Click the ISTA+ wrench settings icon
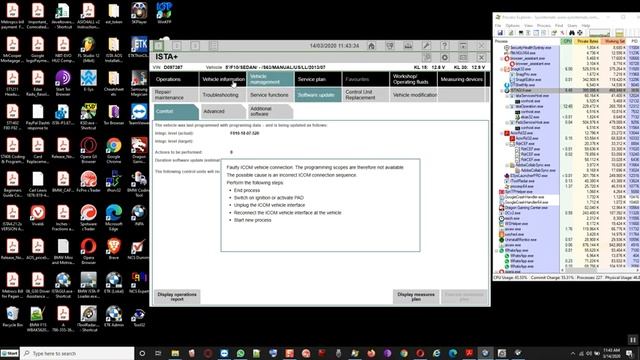This screenshot has height=360, width=640. pyautogui.click(x=426, y=46)
